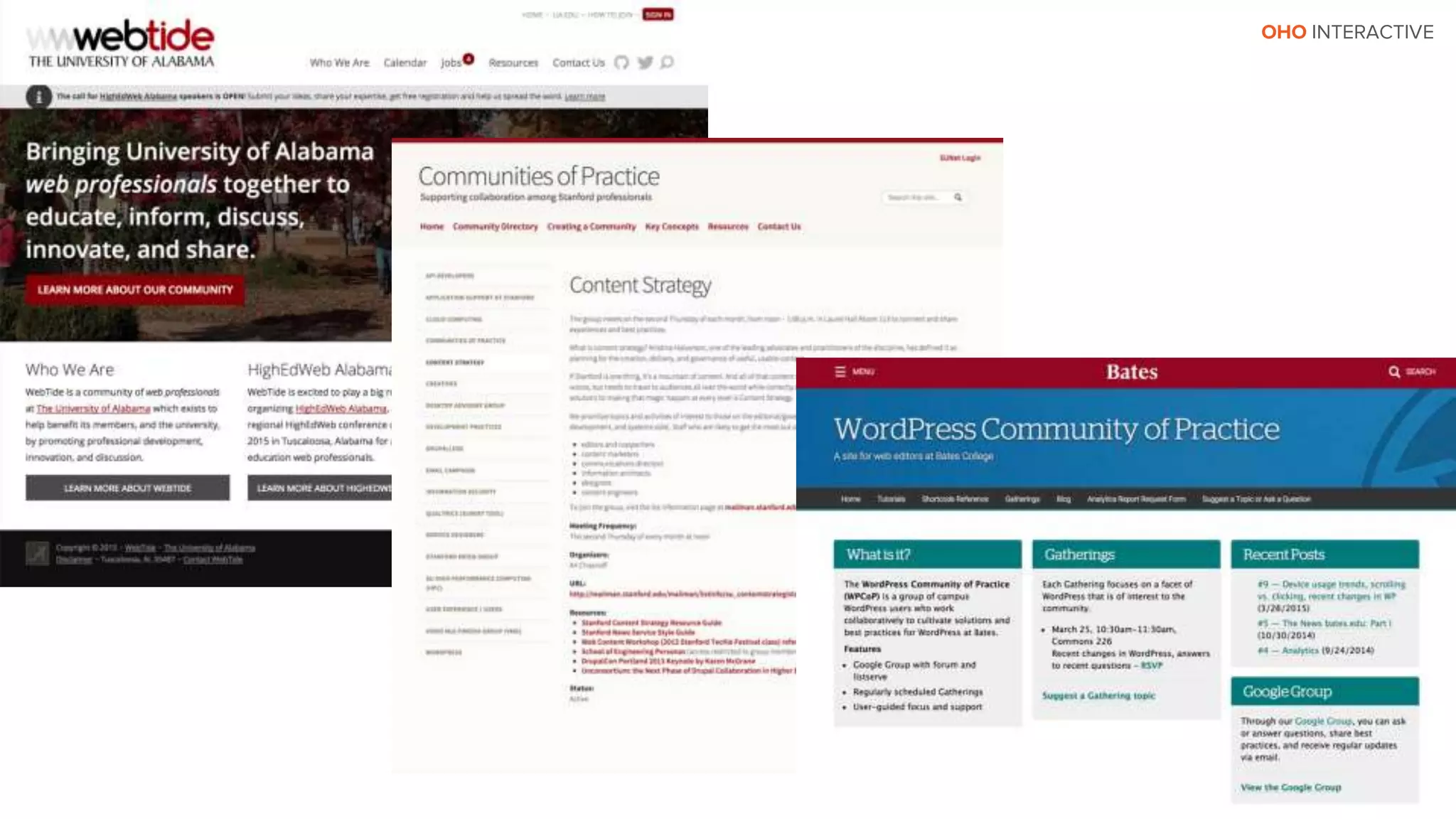The height and width of the screenshot is (819, 1456).
Task: Click the red Sign In button on WebTide
Action: (x=658, y=14)
